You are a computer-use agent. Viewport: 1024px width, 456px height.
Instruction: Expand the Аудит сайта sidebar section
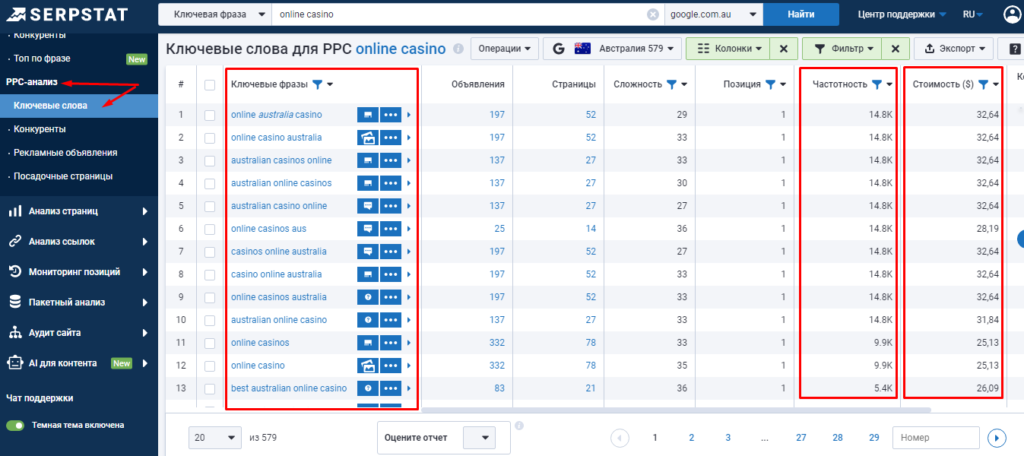click(x=78, y=333)
